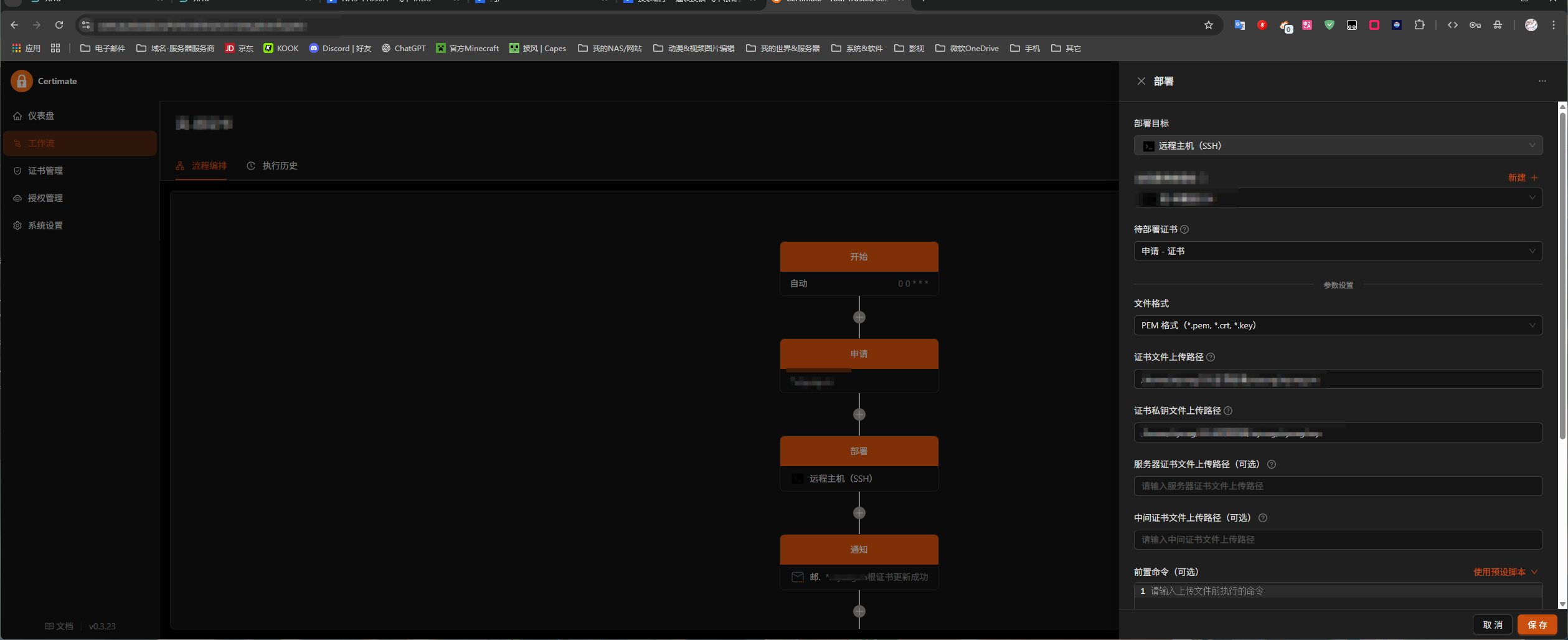Click the Certimate lock logo
Viewport: 1568px width, 640px height.
[x=22, y=81]
